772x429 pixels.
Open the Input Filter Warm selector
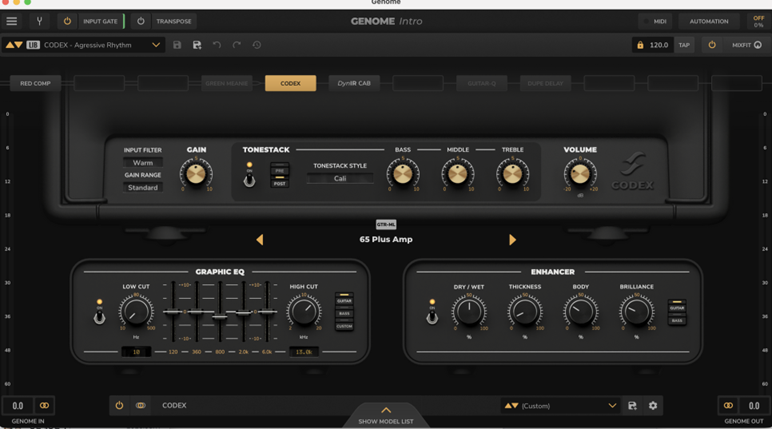coord(143,163)
